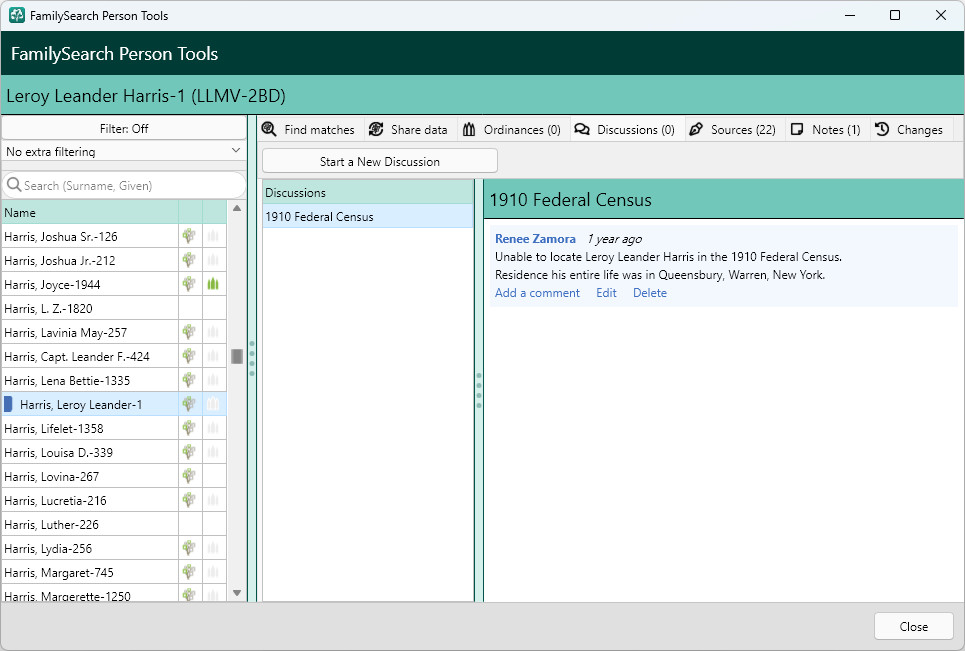Viewport: 965px width, 651px height.
Task: Show the Changes tab
Action: tap(910, 129)
